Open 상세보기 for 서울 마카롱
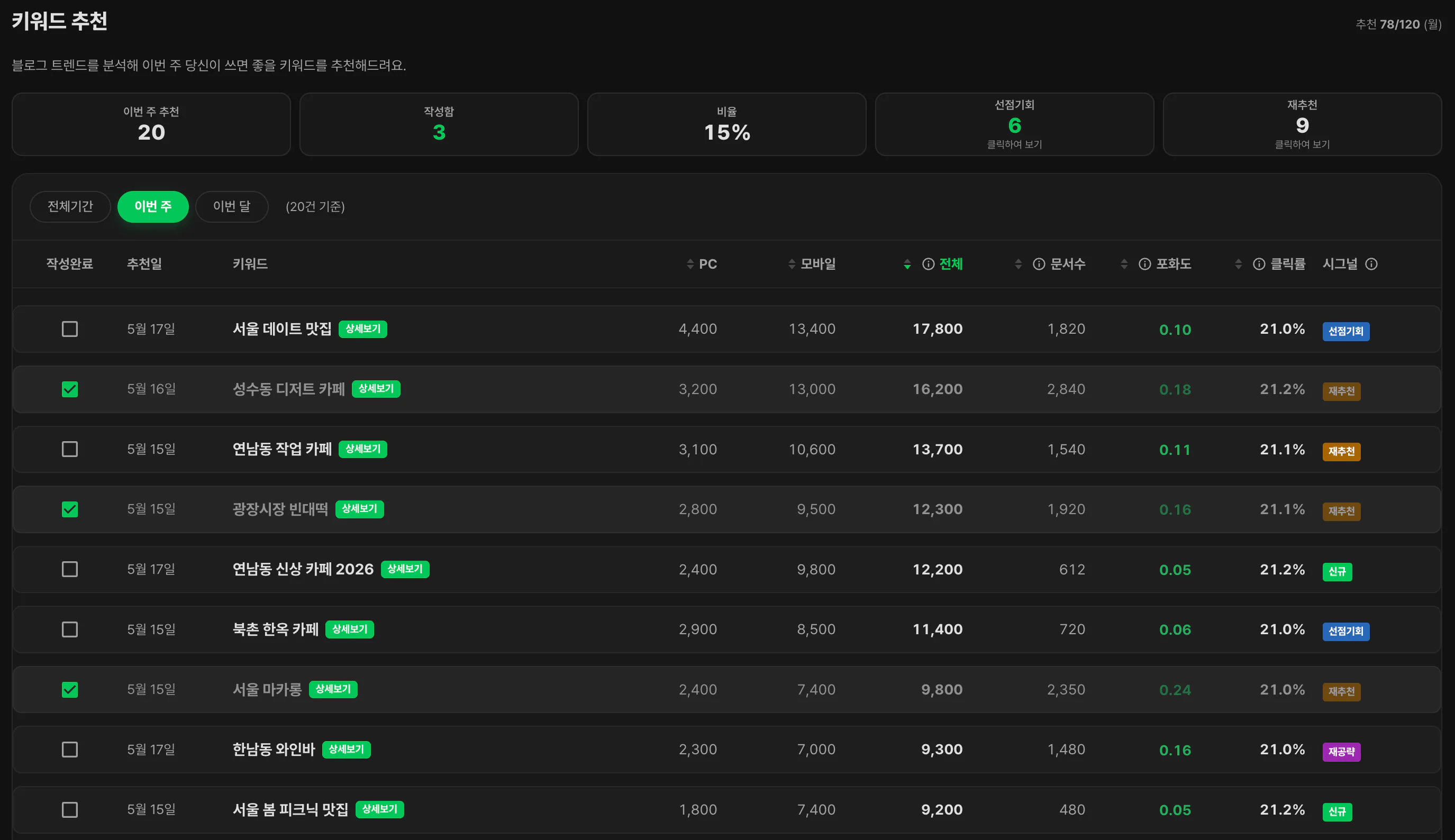 [333, 689]
